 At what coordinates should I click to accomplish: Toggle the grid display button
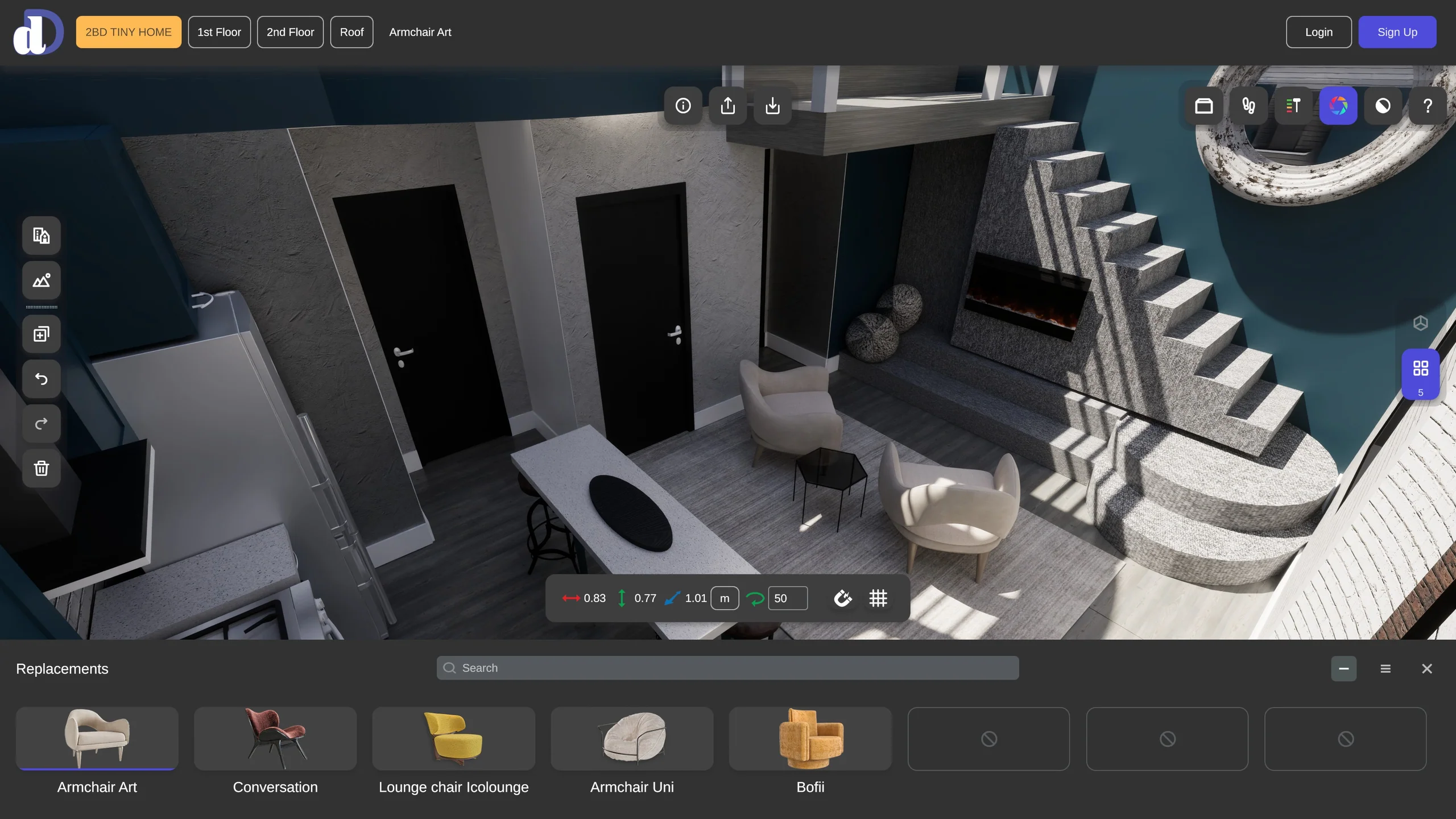[878, 598]
